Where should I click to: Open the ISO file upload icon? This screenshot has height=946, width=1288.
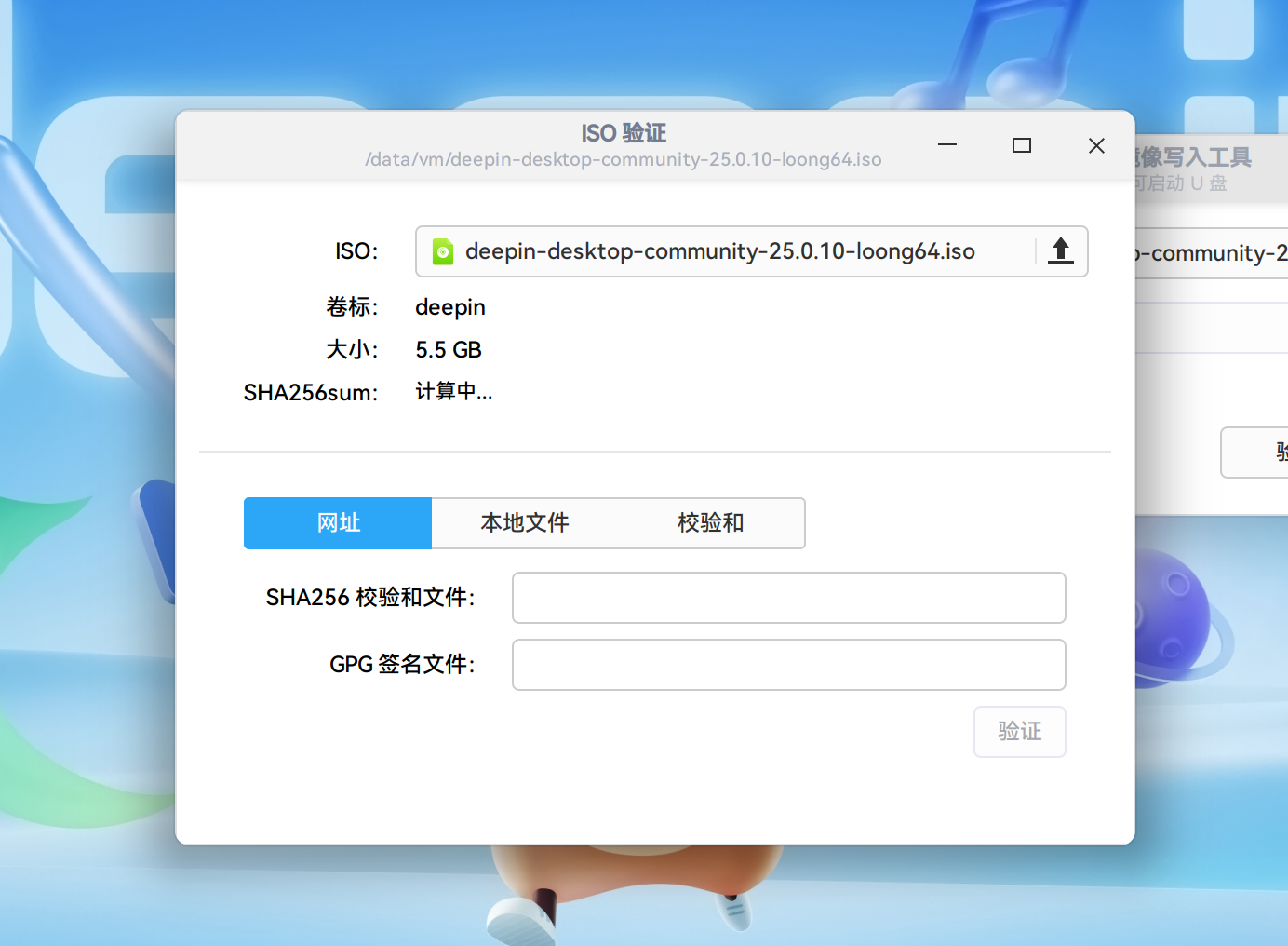(x=1060, y=250)
